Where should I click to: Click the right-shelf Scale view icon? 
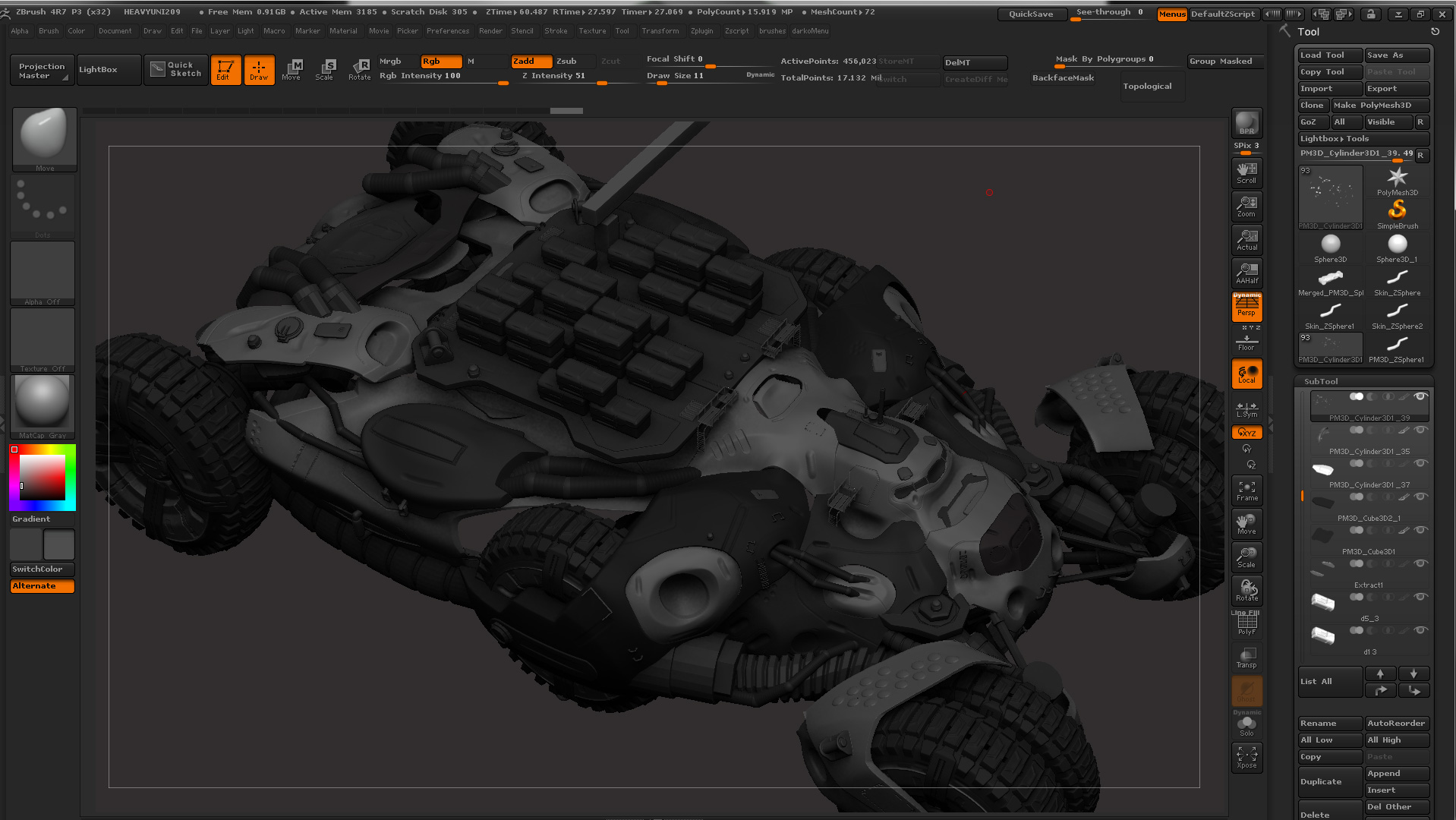[1246, 557]
